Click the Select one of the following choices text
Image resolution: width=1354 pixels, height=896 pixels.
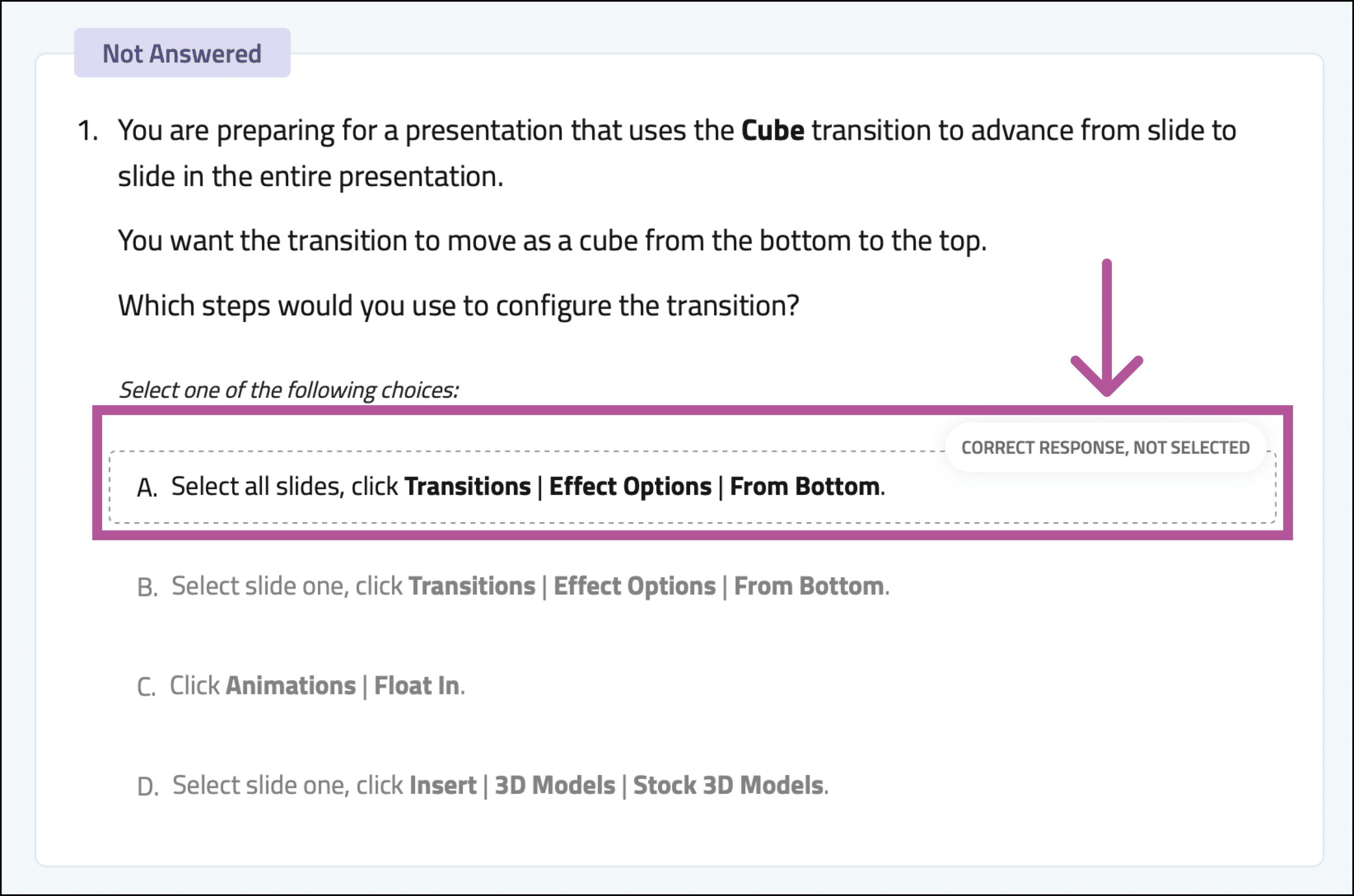pyautogui.click(x=288, y=390)
